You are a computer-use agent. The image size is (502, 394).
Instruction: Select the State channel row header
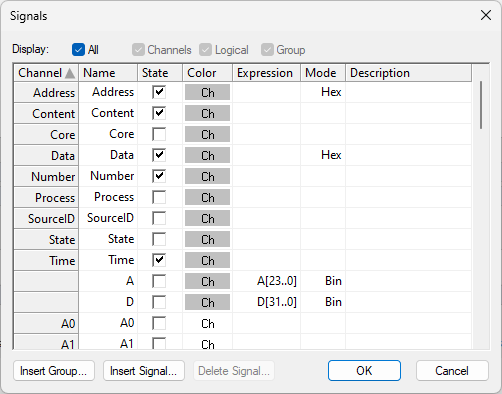pyautogui.click(x=46, y=239)
